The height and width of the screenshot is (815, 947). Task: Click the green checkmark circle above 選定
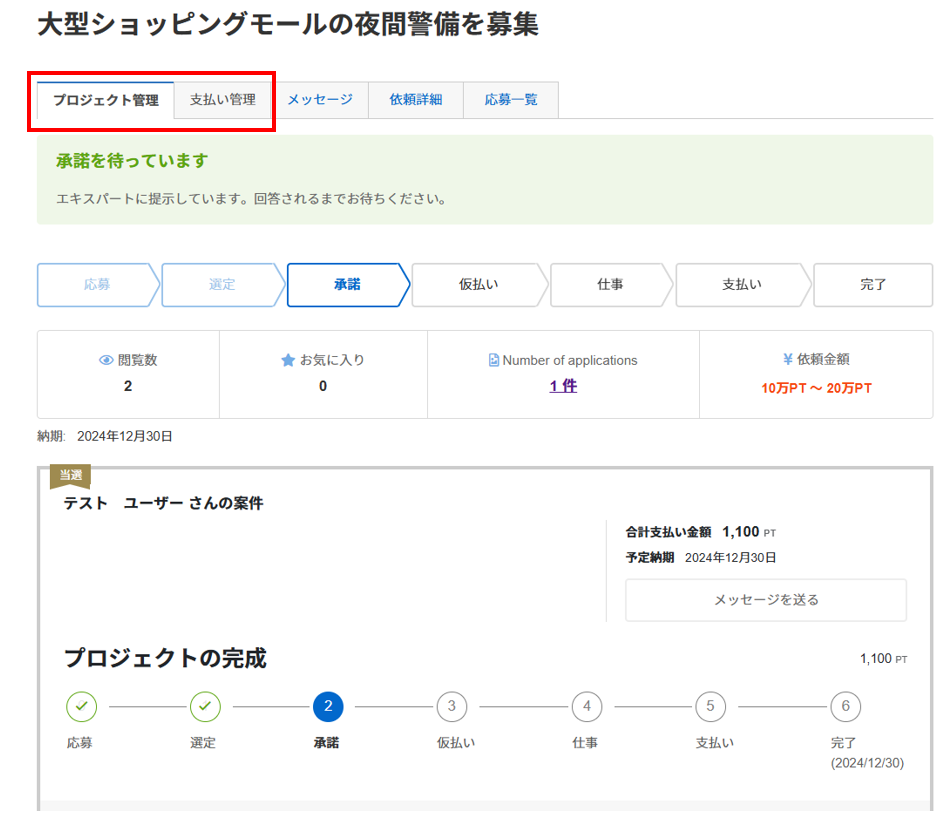pyautogui.click(x=205, y=707)
